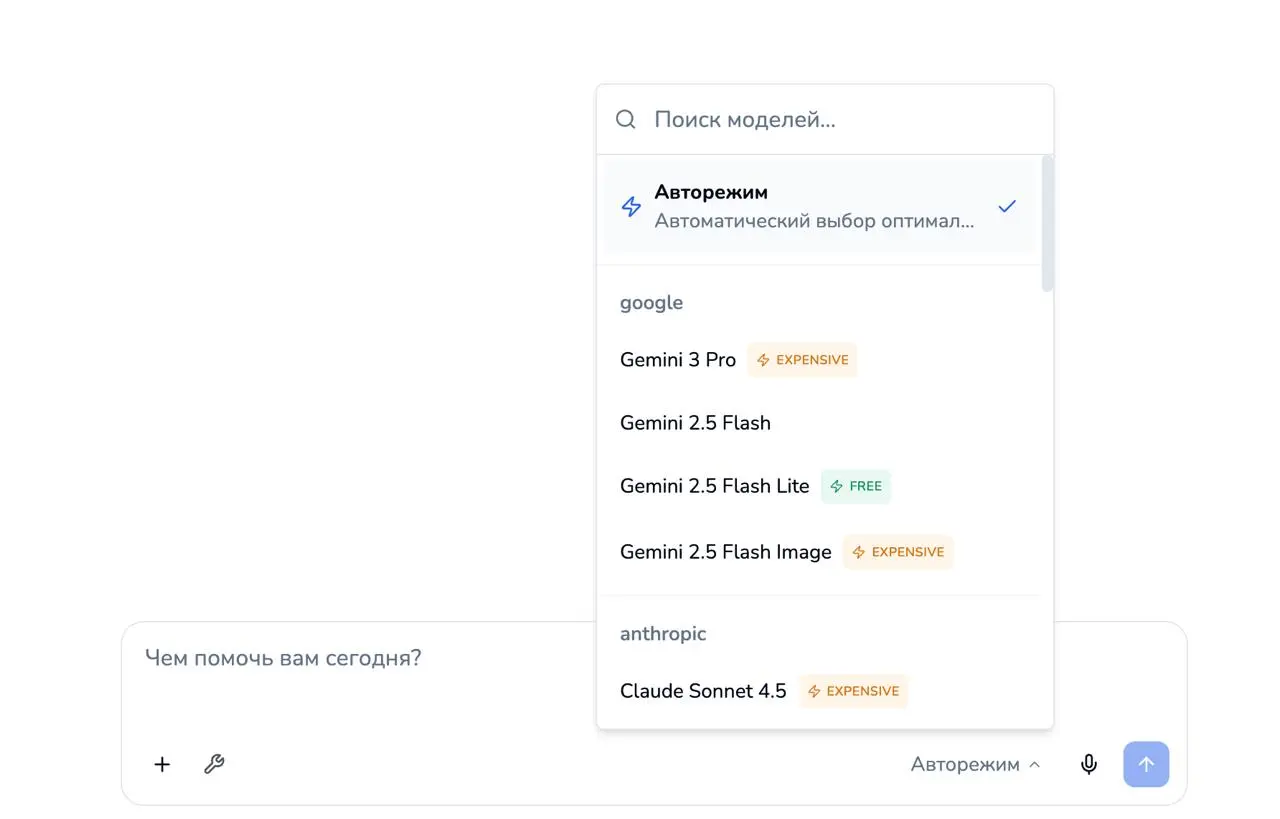Select Claude Sonnet 4.5 model
The image size is (1280, 819).
tap(819, 691)
